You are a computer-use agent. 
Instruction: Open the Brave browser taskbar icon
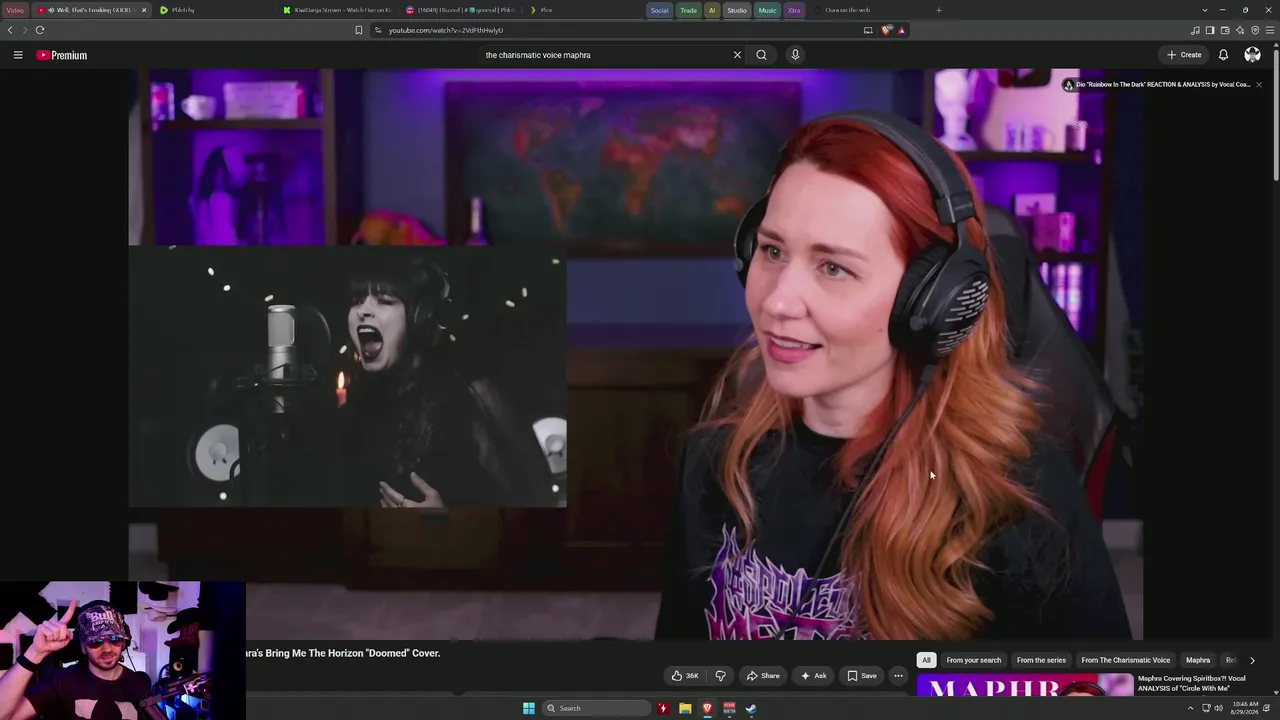pos(707,708)
